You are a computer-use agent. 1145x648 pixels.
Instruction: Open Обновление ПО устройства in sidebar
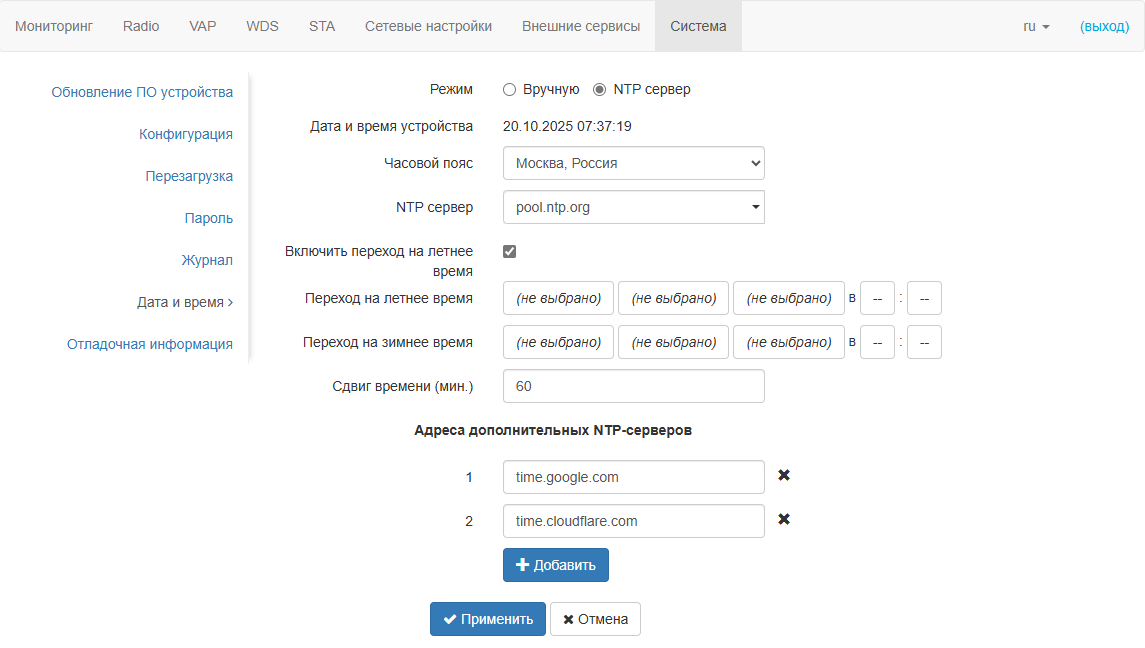point(142,92)
